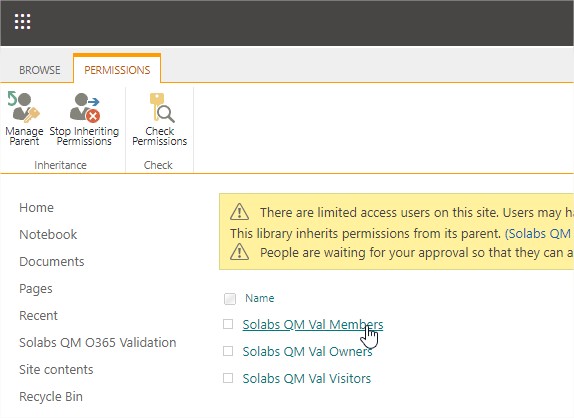This screenshot has width=574, height=418.
Task: Click Recent in the sidebar
Action: (38, 316)
